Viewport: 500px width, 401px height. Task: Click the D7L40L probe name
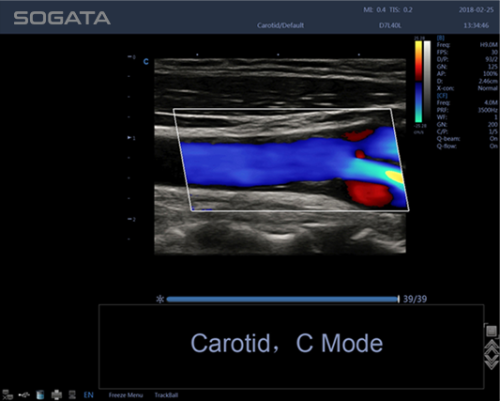390,25
